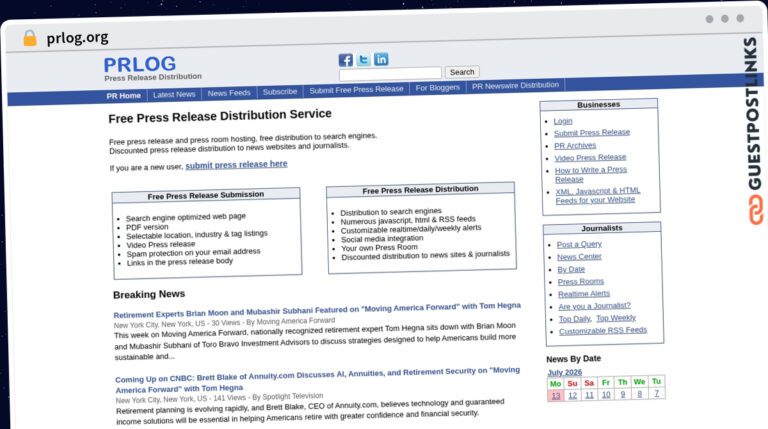
Task: Select date 8 in the calendar
Action: pyautogui.click(x=639, y=393)
